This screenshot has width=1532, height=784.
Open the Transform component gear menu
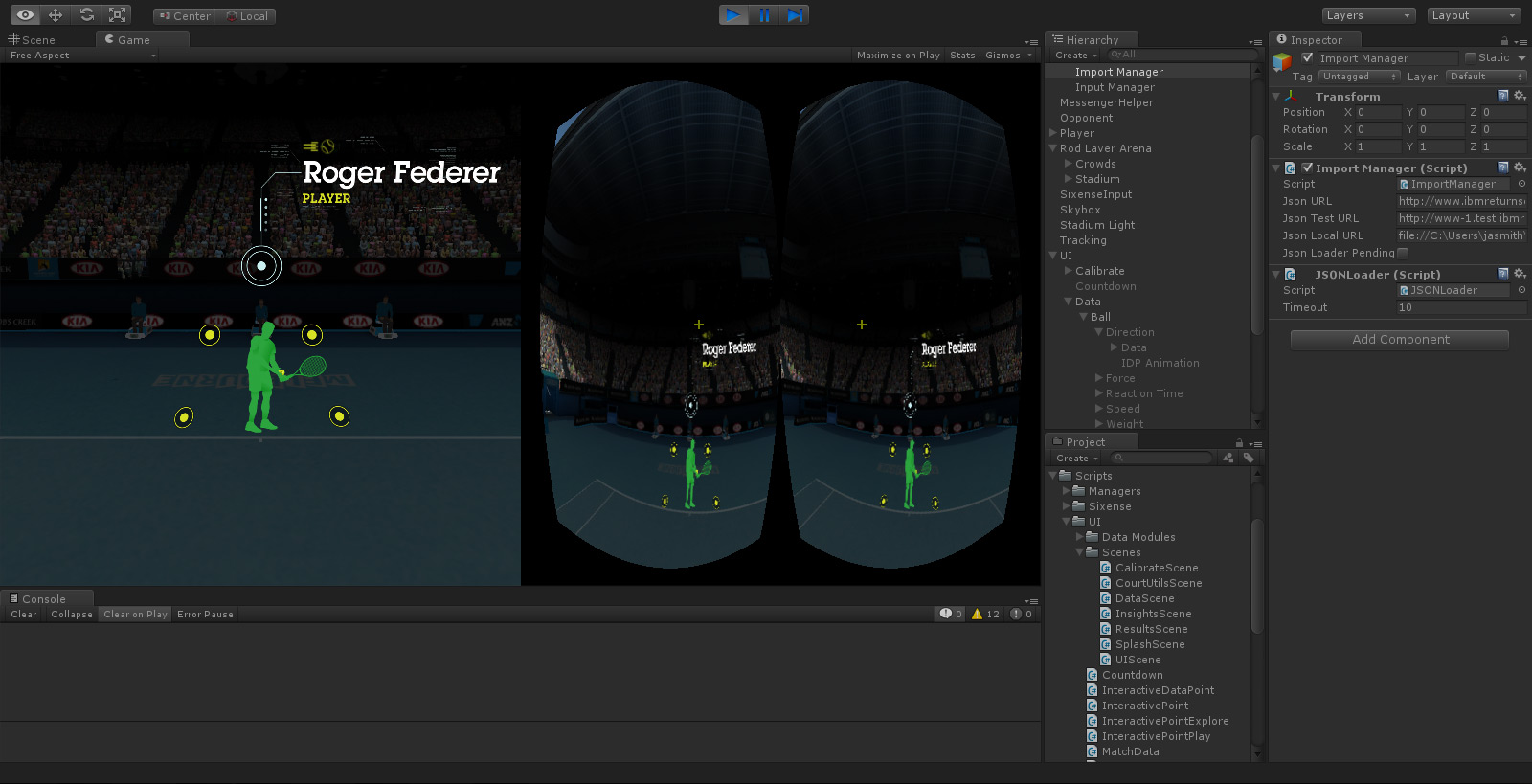(x=1520, y=96)
